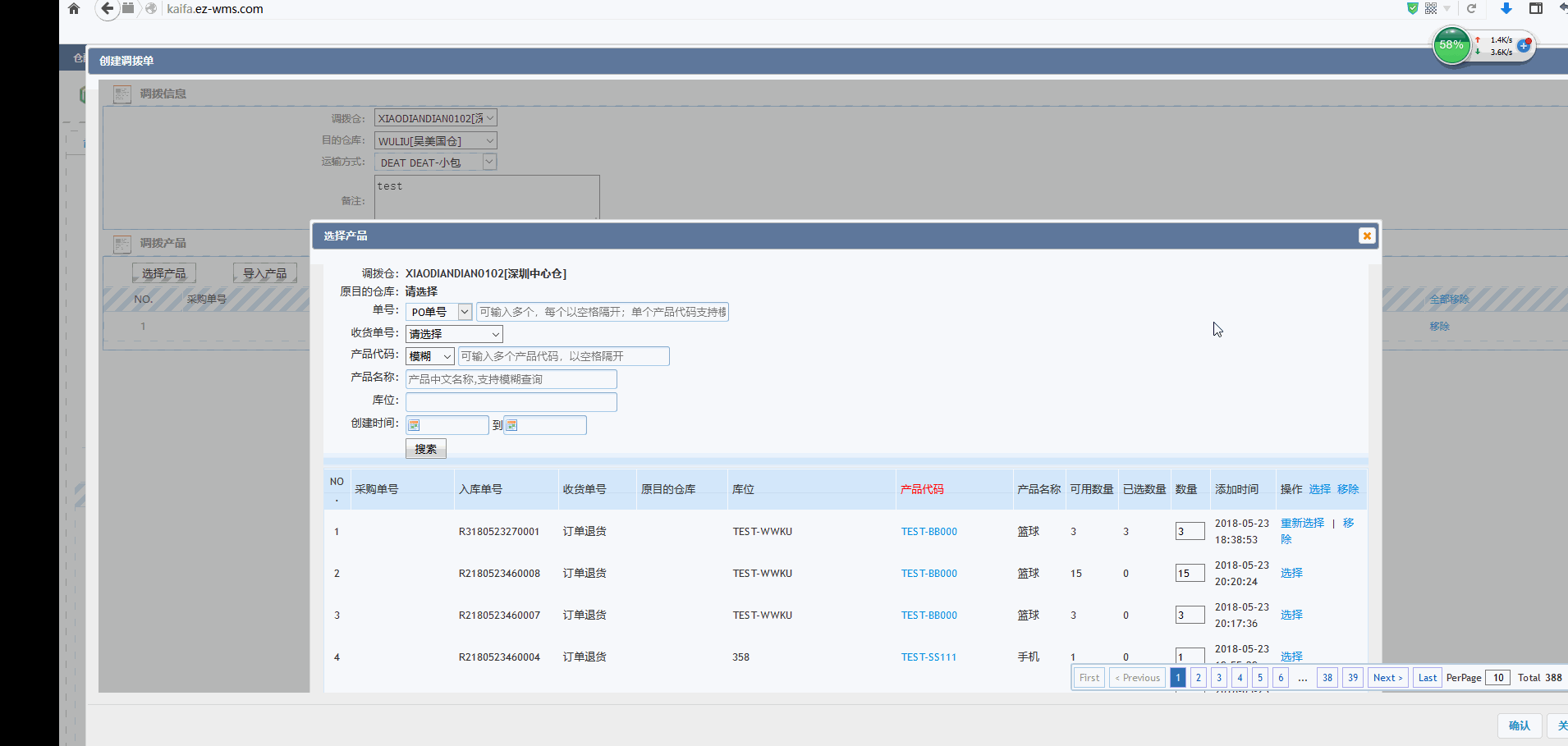This screenshot has height=746, width=1568.
Task: Focus the 产品代码 code input field
Action: pos(563,356)
